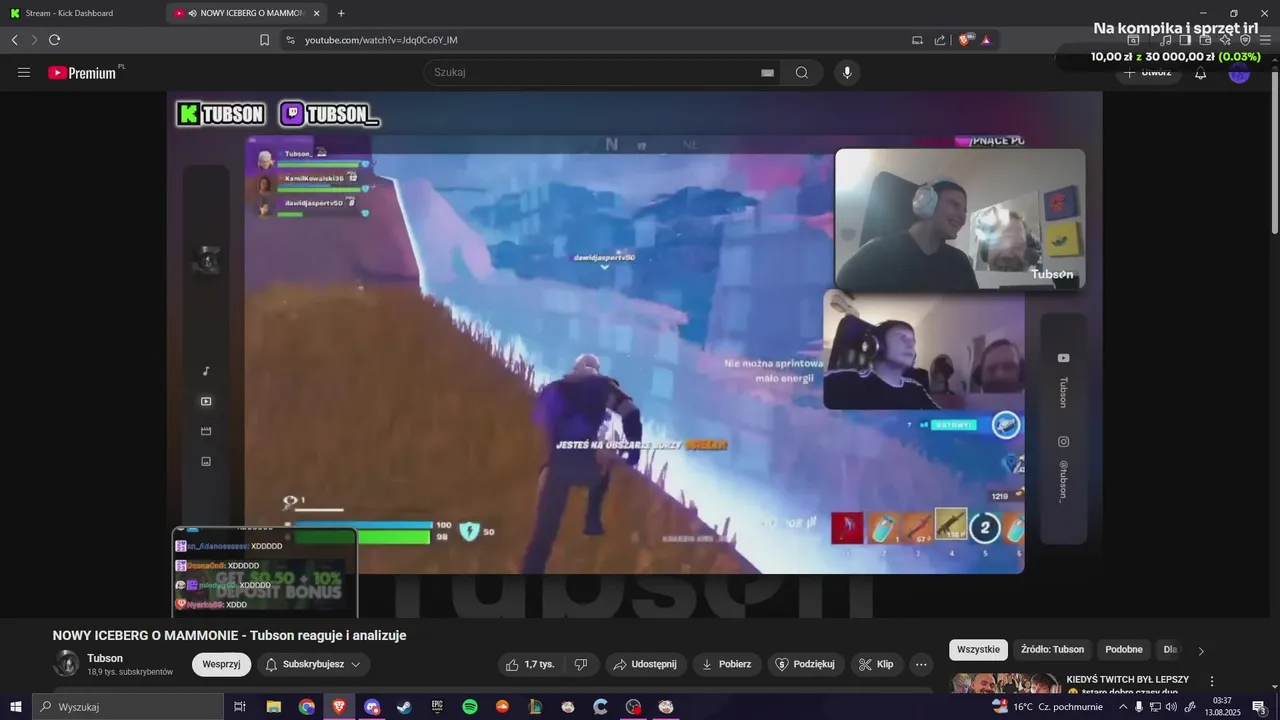Dislike the video with thumbs-down

(580, 664)
